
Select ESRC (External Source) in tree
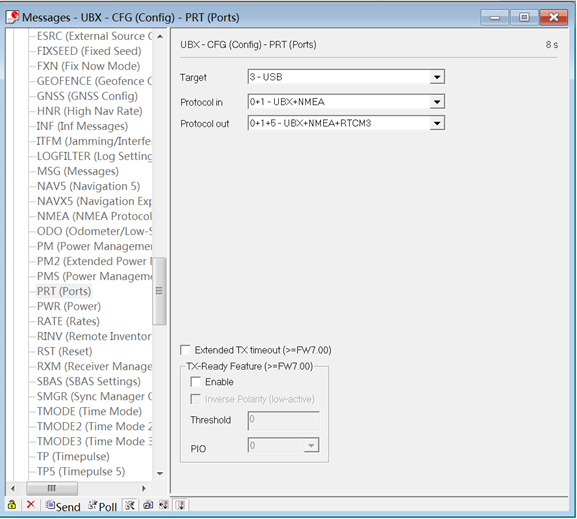94,36
